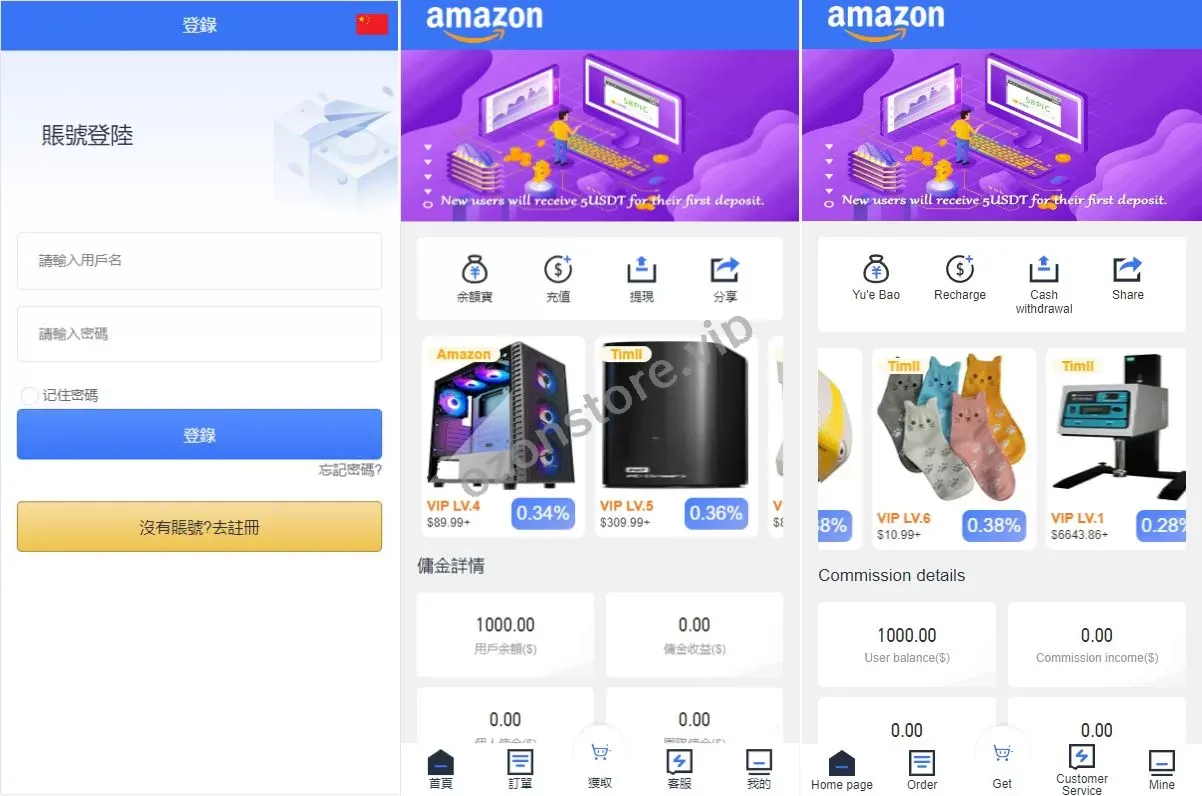The image size is (1202, 796).
Task: Focus the 請輸入密碼 password field
Action: [199, 334]
